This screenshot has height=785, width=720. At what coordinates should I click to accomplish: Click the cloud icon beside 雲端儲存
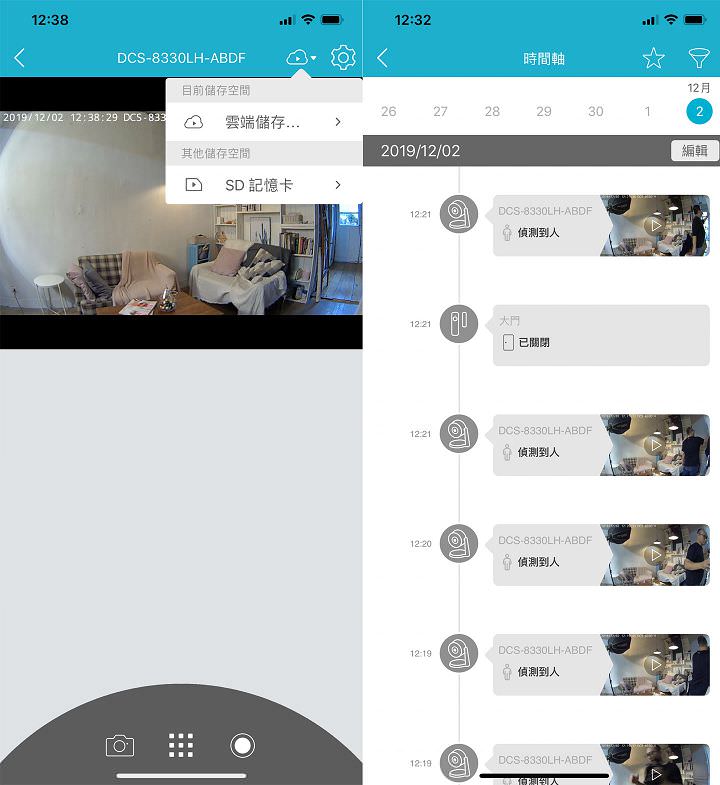pos(193,122)
